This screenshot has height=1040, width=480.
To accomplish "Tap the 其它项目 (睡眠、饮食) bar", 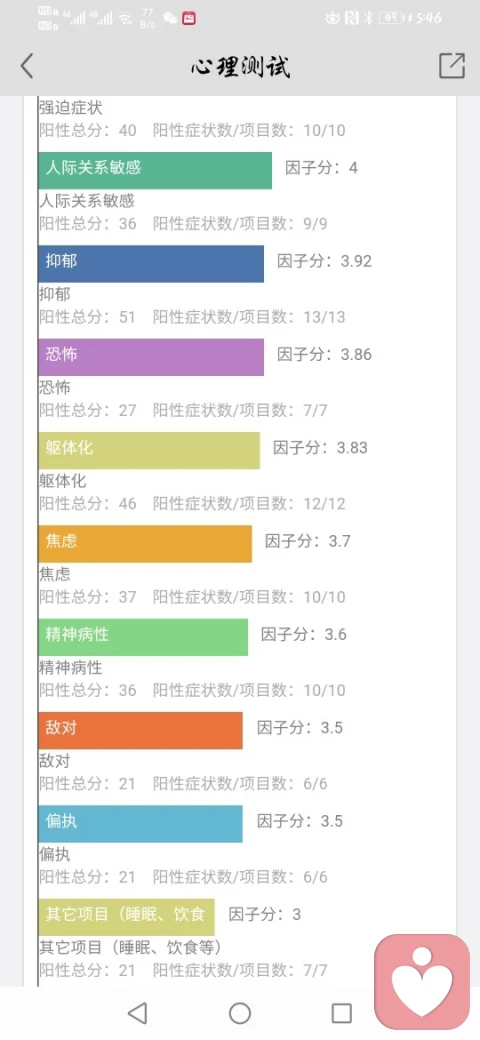I will pos(127,917).
